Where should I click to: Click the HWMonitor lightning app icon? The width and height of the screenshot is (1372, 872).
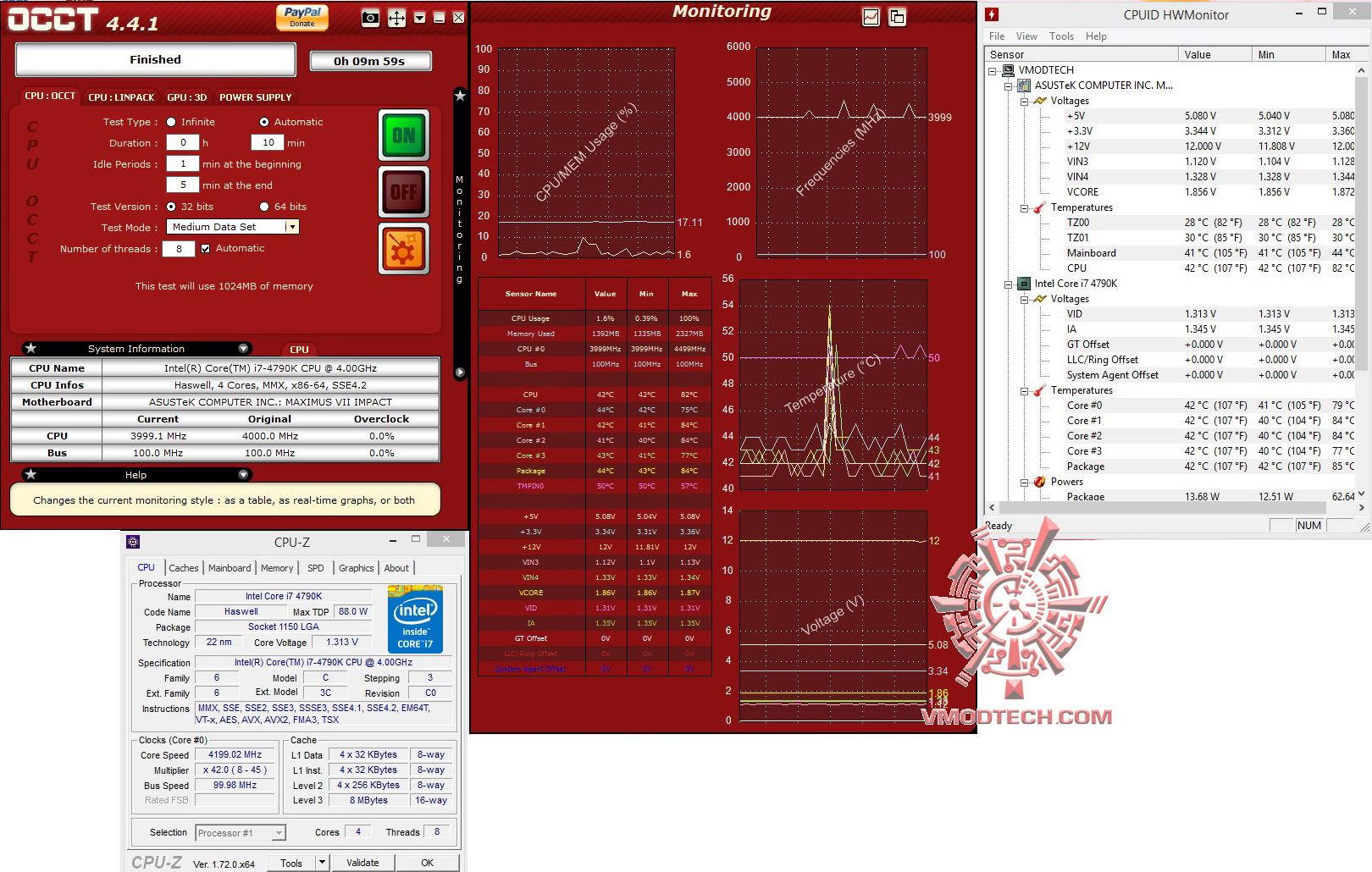(x=992, y=14)
